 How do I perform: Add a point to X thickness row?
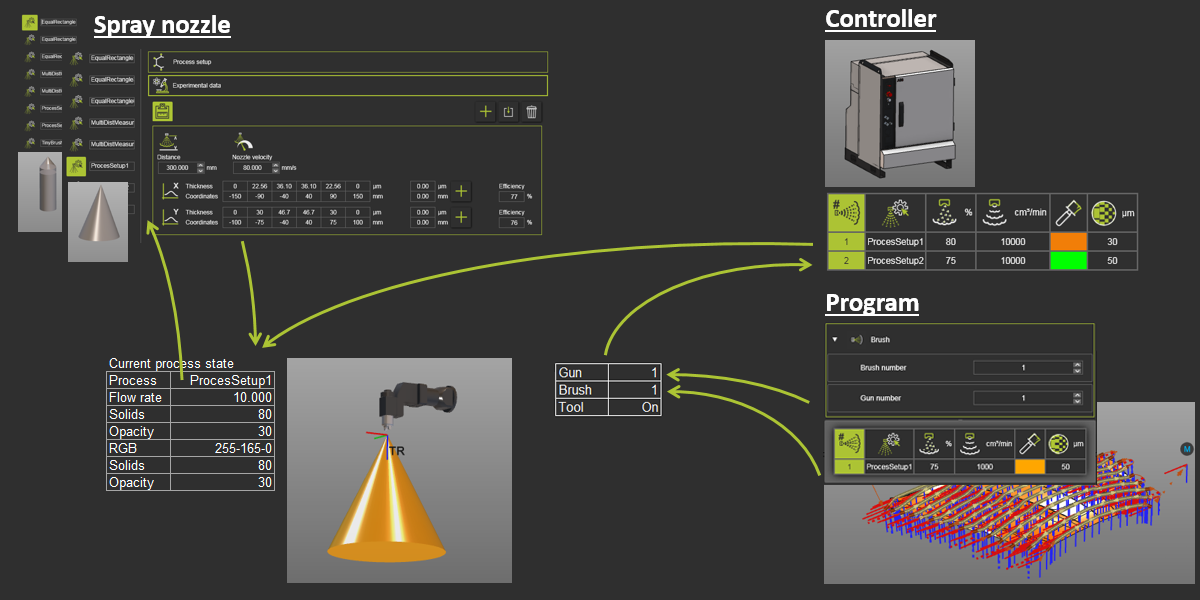pos(461,191)
